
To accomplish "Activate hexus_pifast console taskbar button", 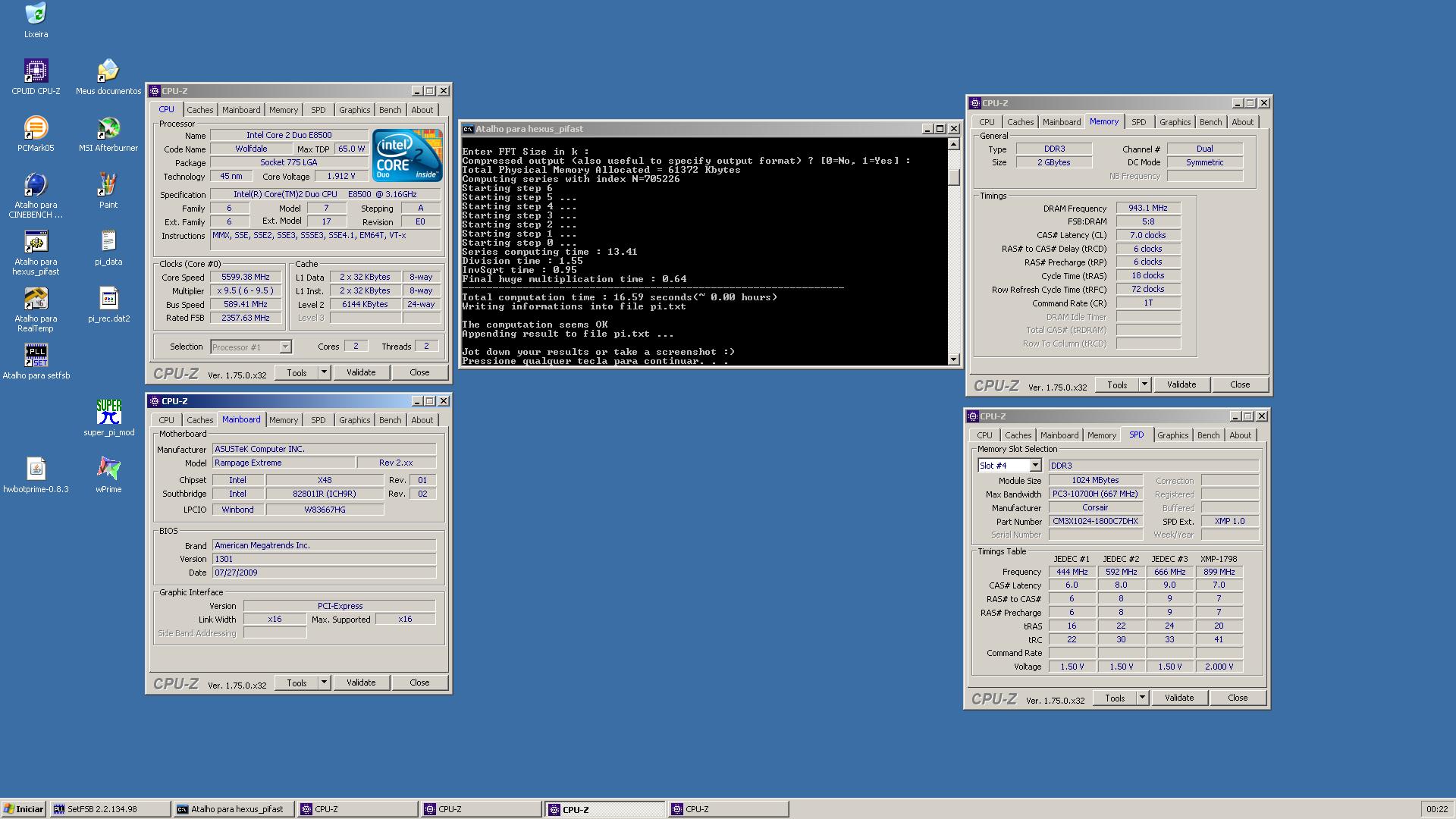I will 234,809.
